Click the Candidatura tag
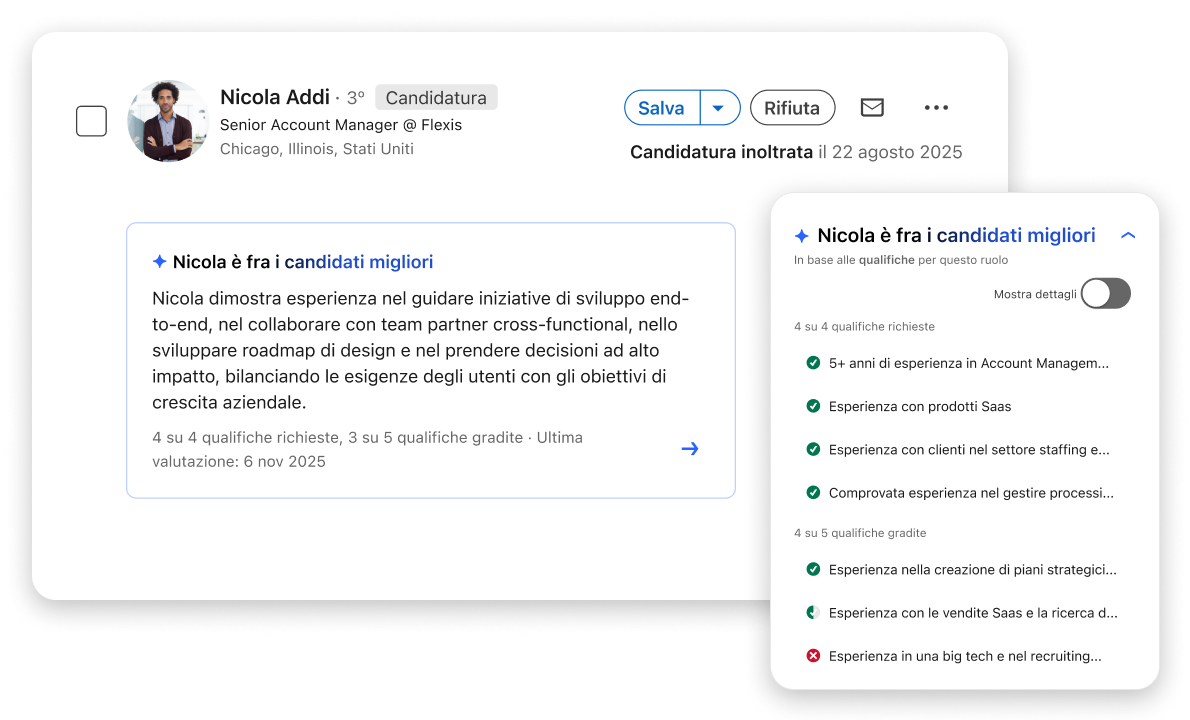This screenshot has height=720, width=1190. coord(436,98)
